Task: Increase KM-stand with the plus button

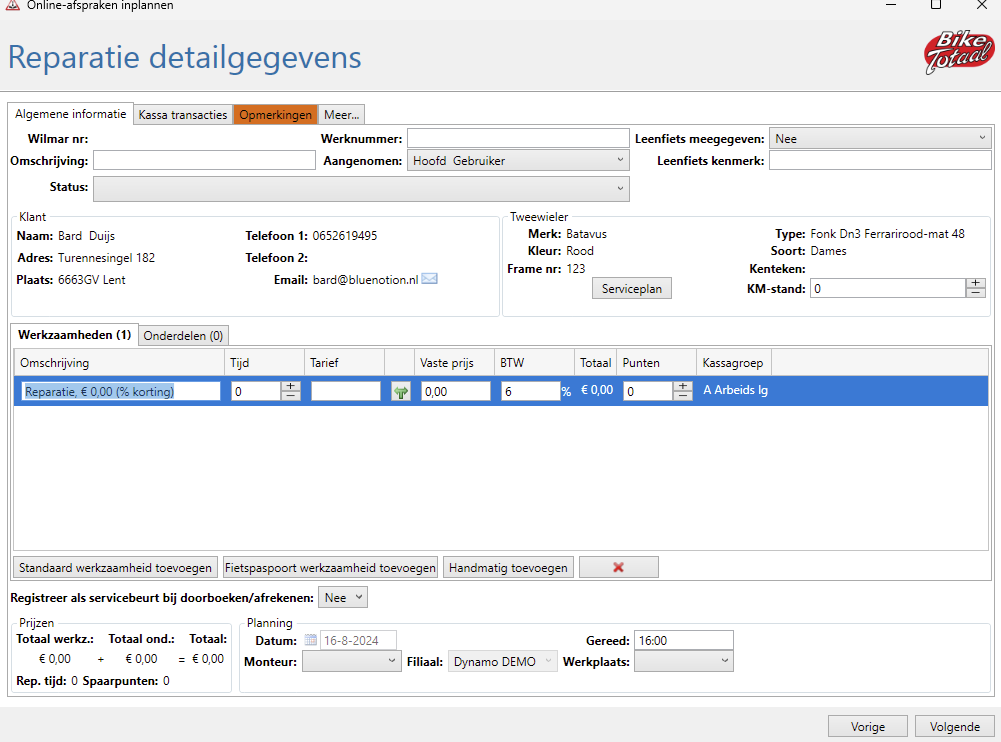Action: coord(975,283)
